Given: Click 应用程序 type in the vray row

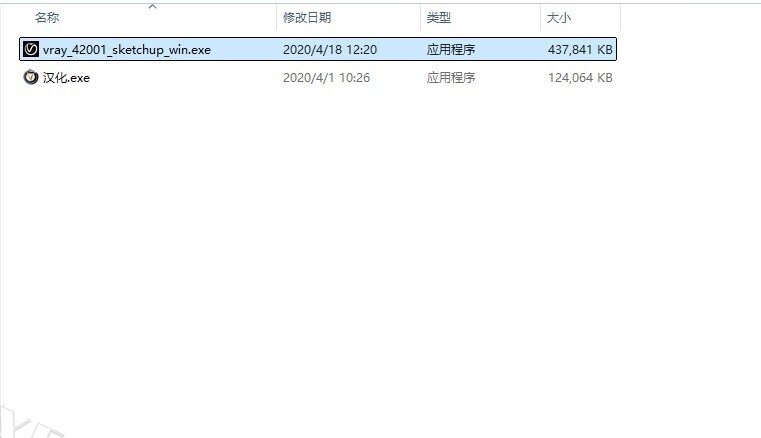Looking at the screenshot, I should tap(451, 50).
